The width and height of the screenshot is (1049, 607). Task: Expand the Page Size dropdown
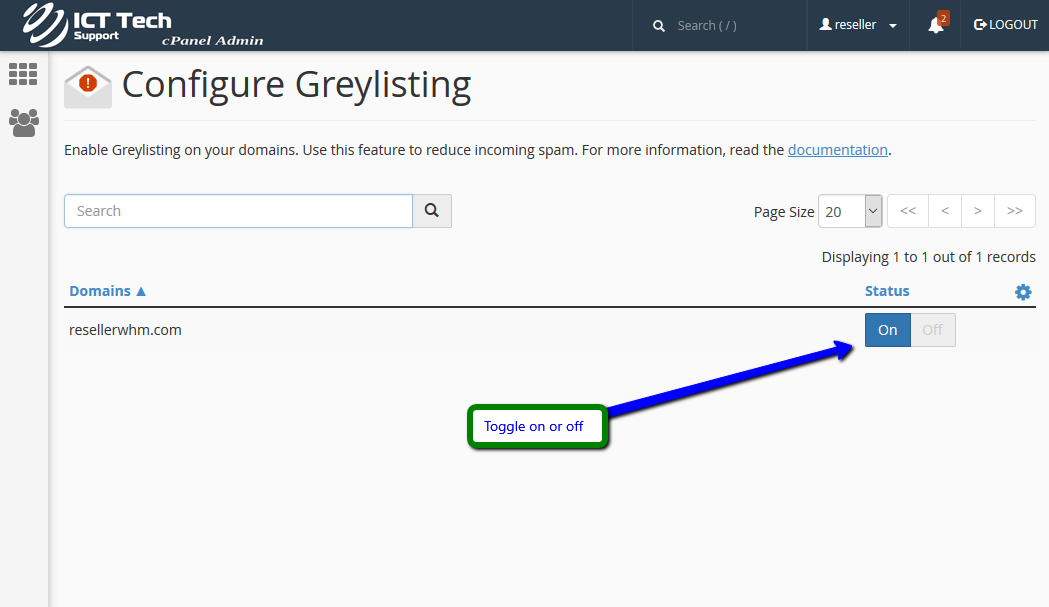850,211
